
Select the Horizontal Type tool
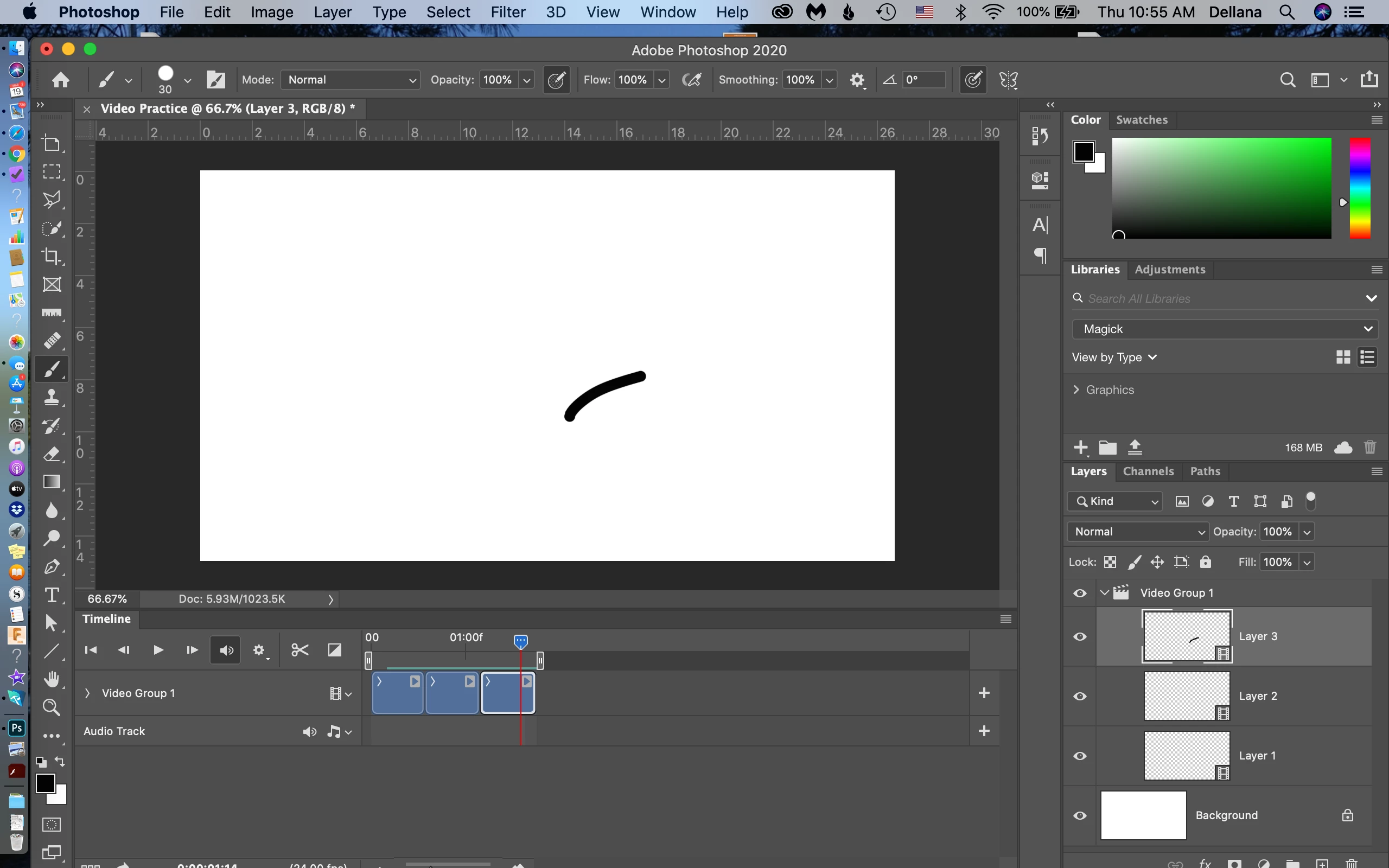(x=52, y=595)
